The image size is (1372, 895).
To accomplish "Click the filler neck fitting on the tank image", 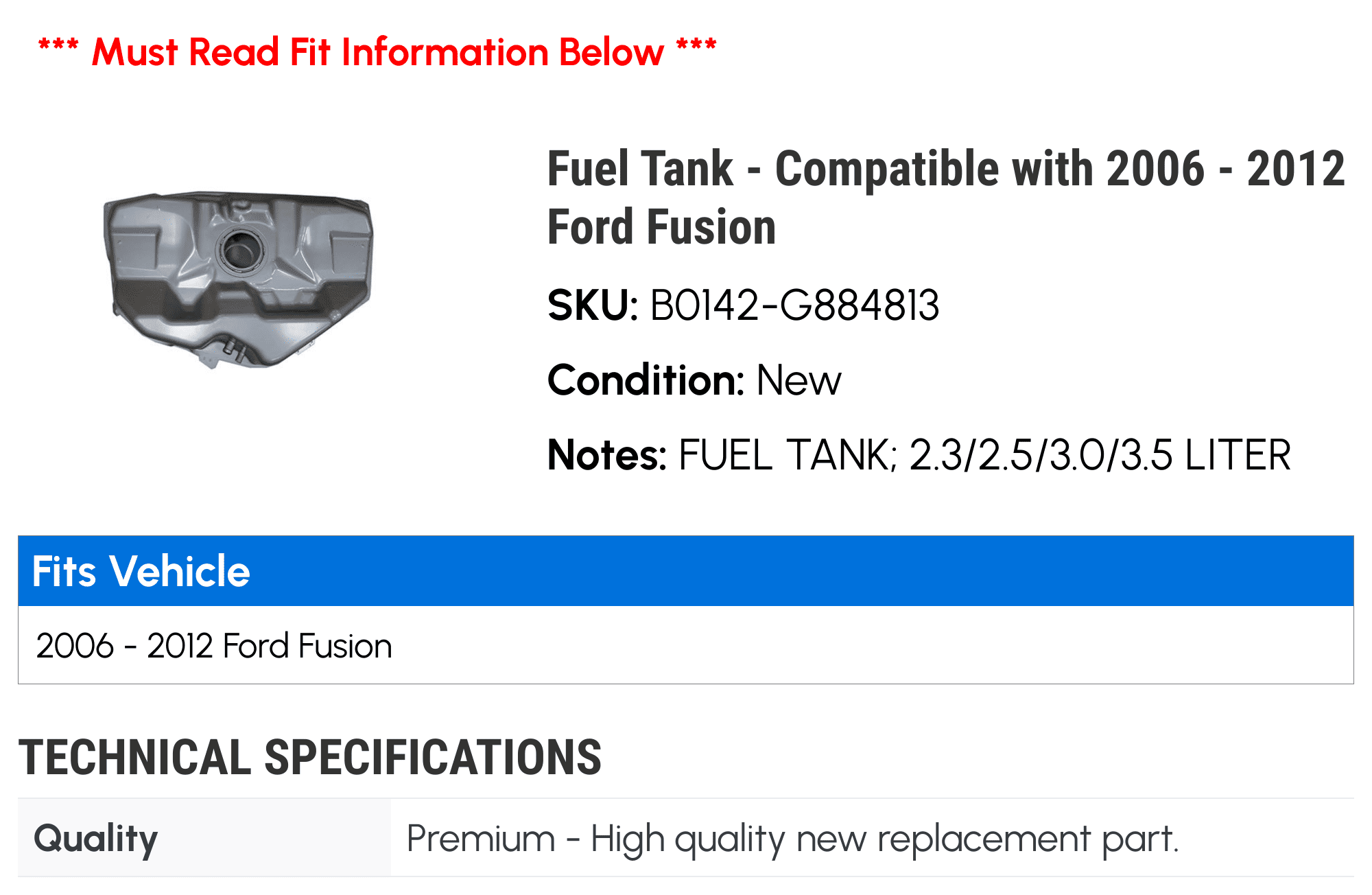I will click(233, 348).
